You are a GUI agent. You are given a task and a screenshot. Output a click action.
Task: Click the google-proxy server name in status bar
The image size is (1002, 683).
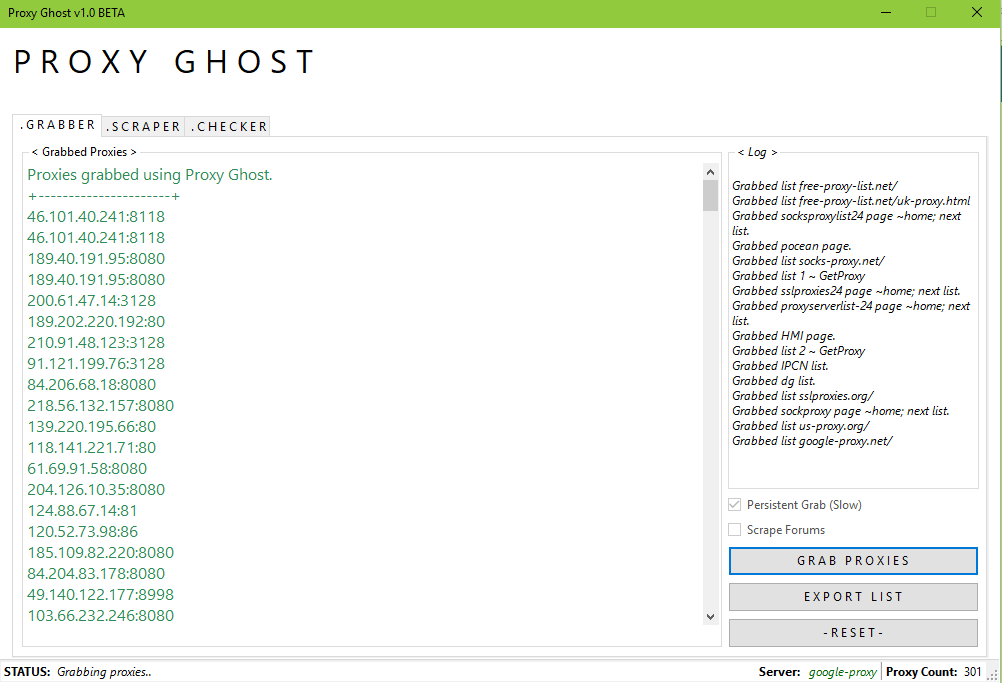[x=843, y=672]
